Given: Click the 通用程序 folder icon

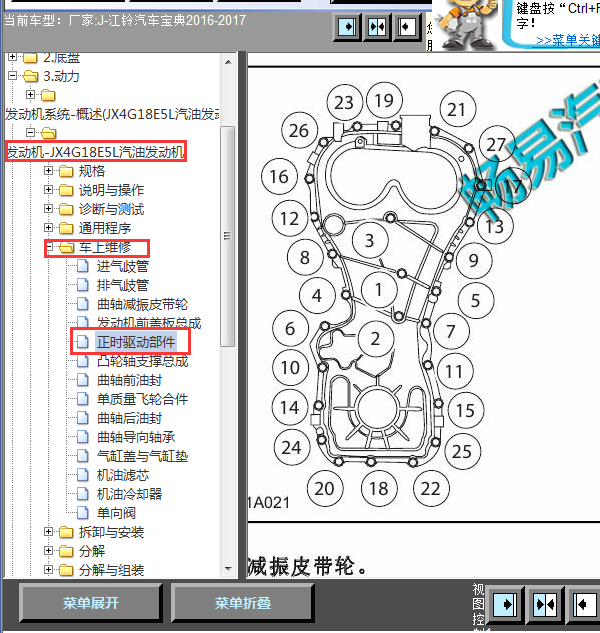Looking at the screenshot, I should (x=66, y=228).
